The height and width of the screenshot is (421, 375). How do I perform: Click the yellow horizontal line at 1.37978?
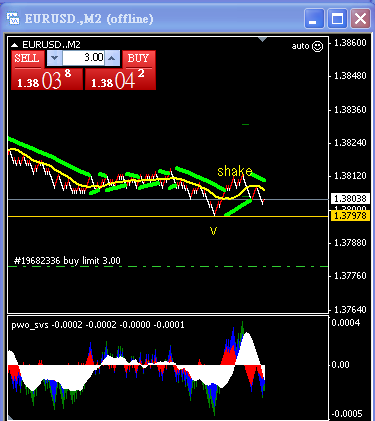[168, 217]
